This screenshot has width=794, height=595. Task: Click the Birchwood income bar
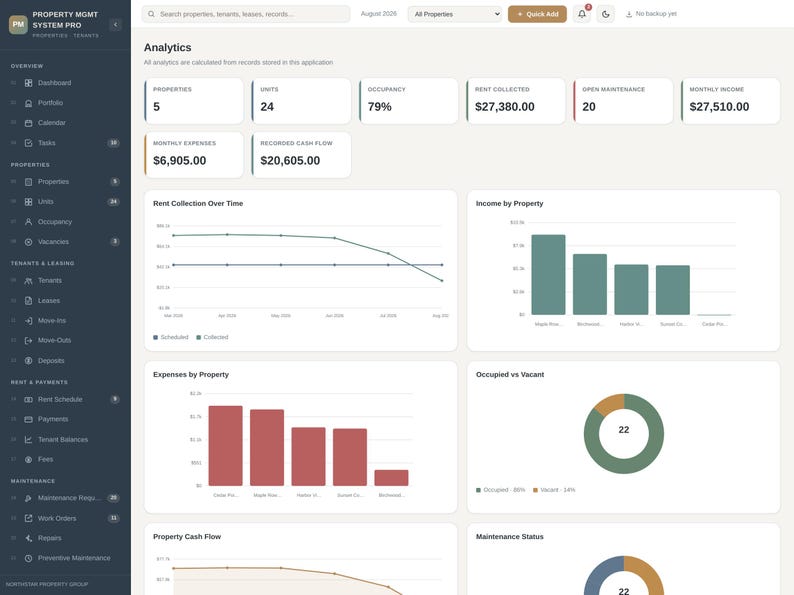tap(590, 285)
